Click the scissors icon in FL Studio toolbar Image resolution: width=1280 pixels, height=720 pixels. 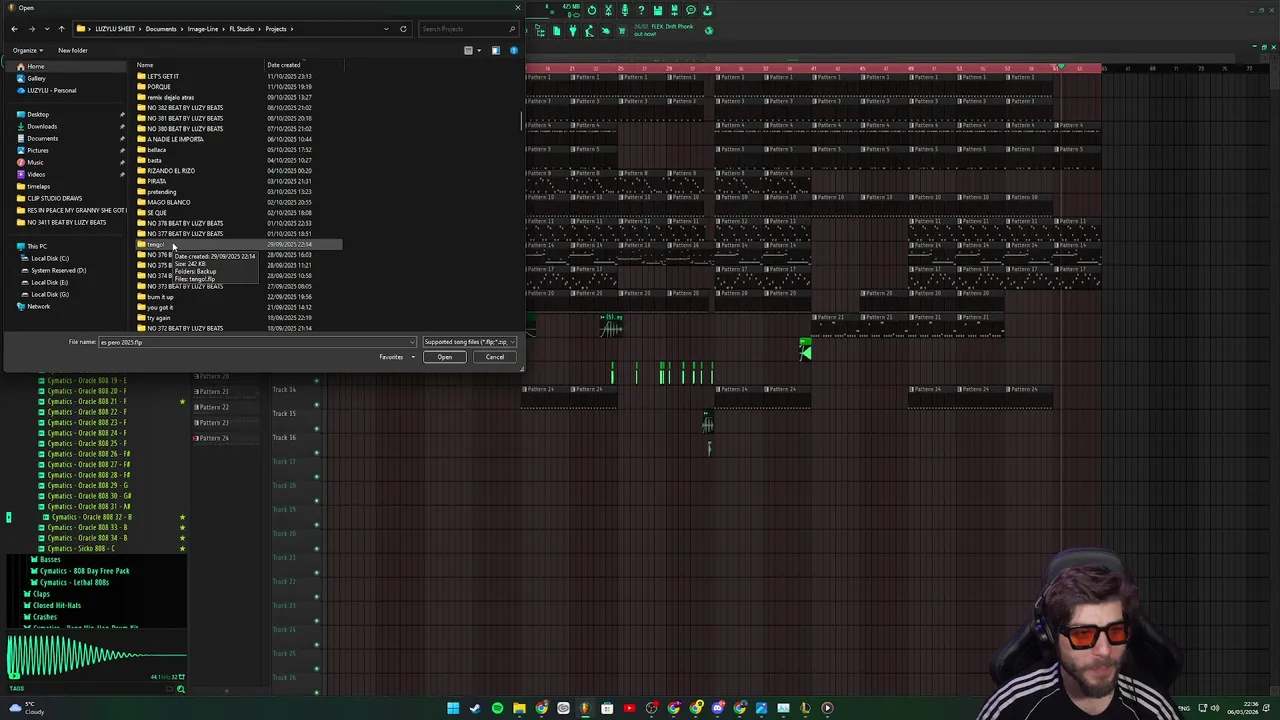608,10
